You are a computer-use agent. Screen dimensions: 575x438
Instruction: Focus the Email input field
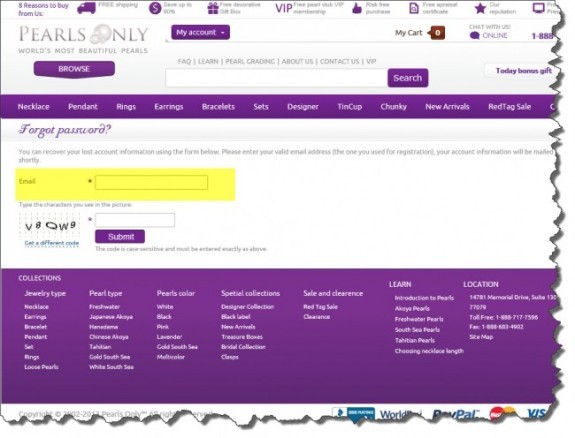[151, 182]
